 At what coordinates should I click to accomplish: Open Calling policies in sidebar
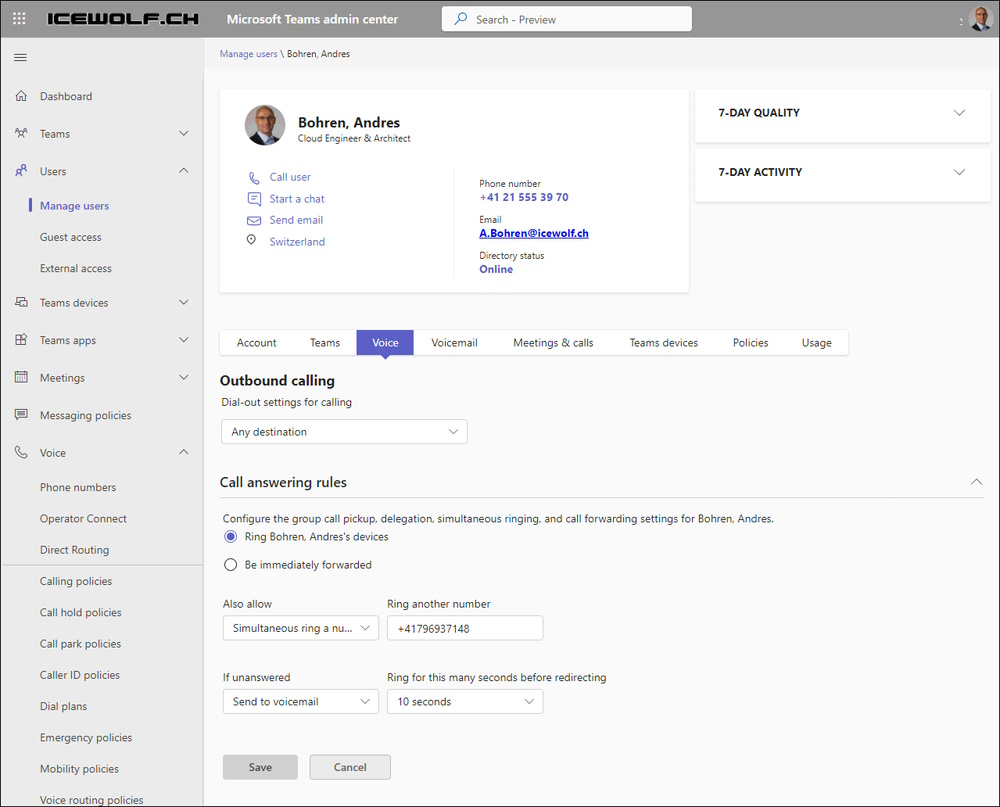[76, 581]
